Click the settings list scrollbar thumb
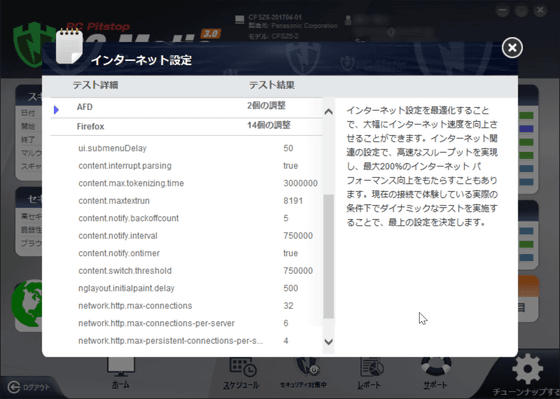The image size is (560, 399). (329, 256)
